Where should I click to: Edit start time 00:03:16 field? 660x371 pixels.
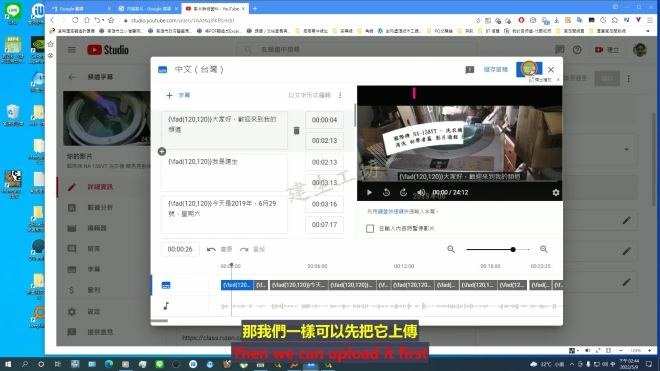click(324, 204)
